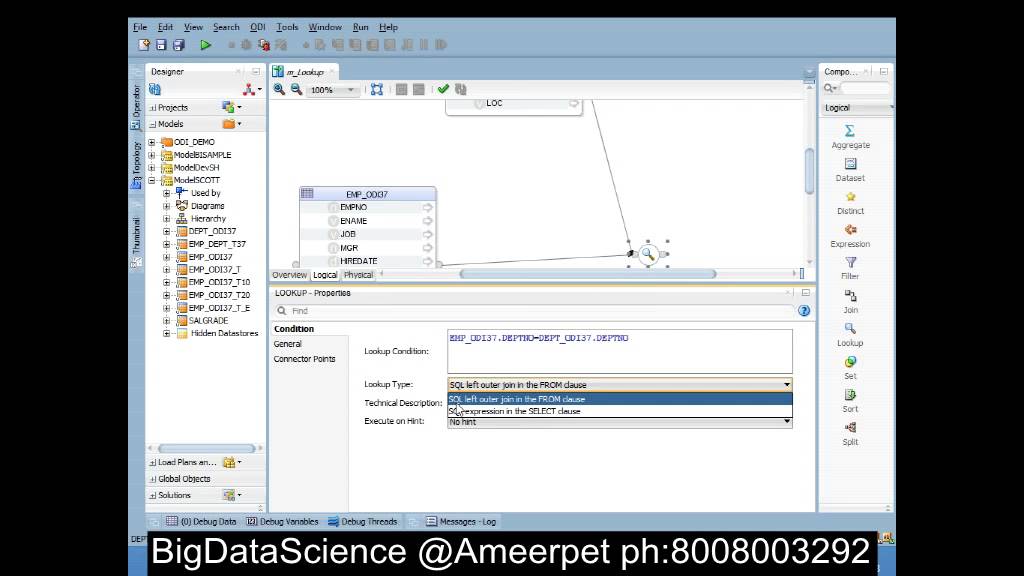Click the fit to window icon
The image size is (1024, 576).
tap(377, 89)
